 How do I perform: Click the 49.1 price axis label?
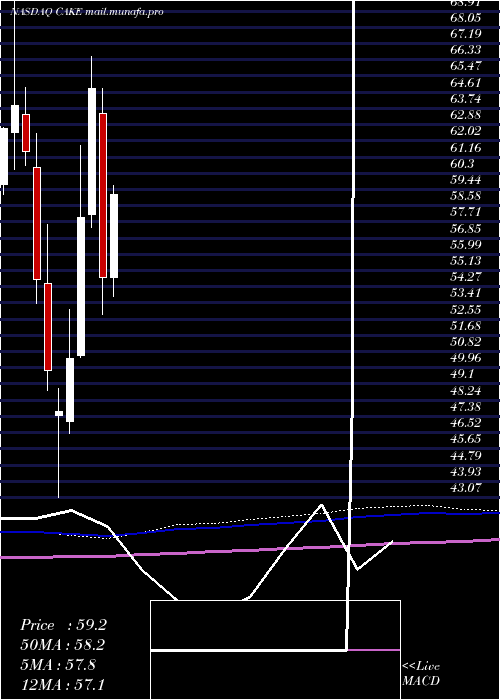462,374
